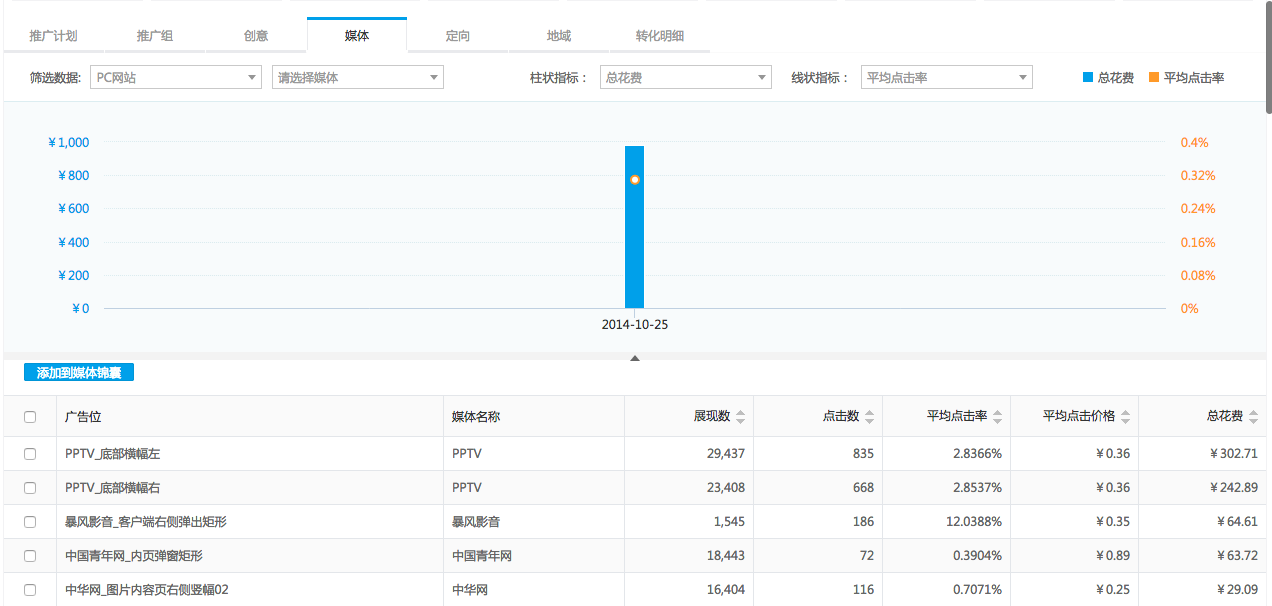Switch to the 转化明细 tab
This screenshot has width=1272, height=606.
point(660,36)
